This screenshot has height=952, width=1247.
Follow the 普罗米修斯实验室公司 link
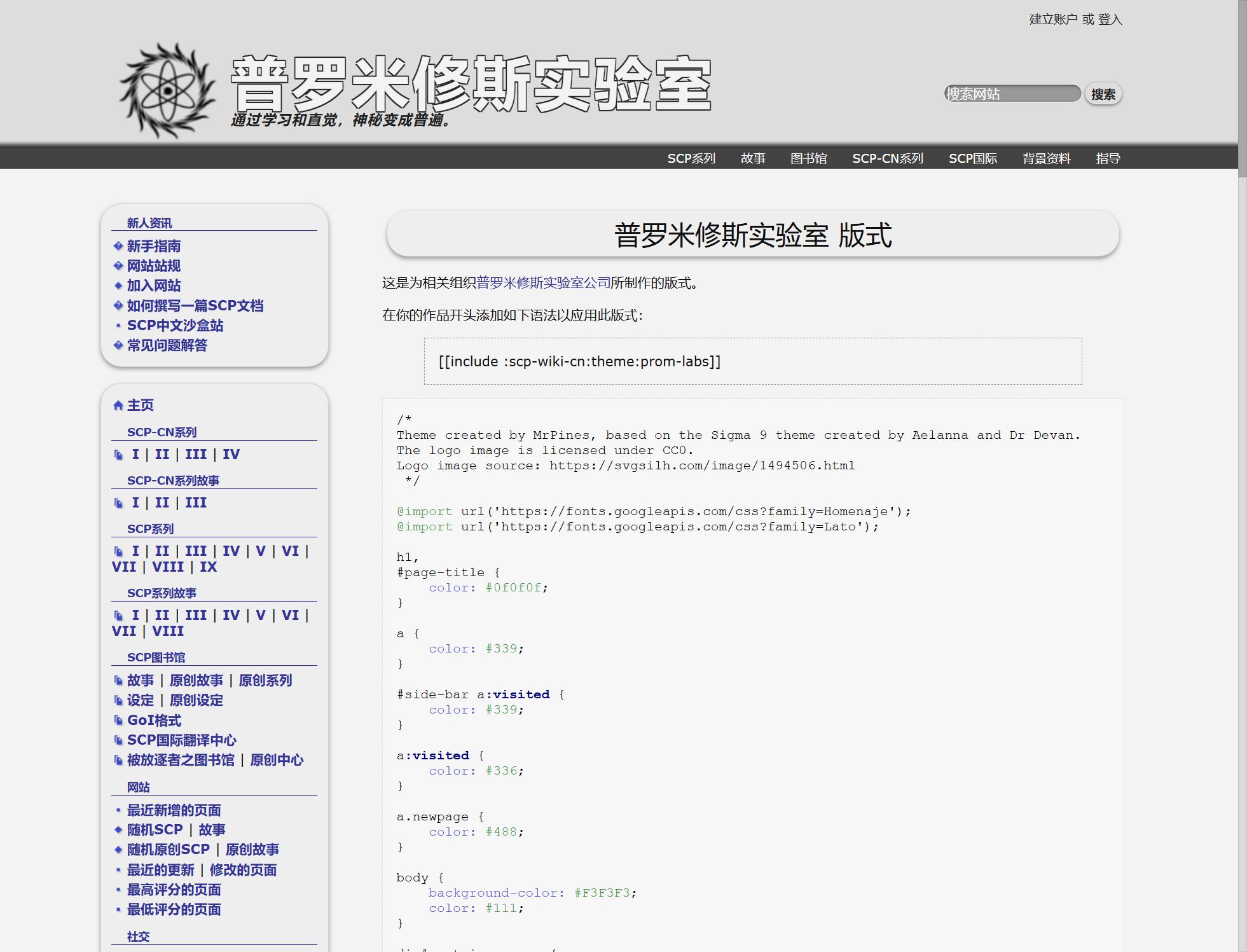pyautogui.click(x=543, y=283)
